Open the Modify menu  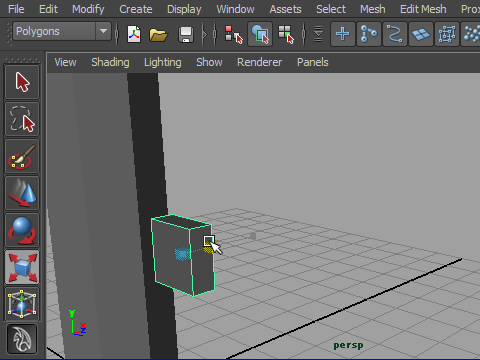coord(88,9)
